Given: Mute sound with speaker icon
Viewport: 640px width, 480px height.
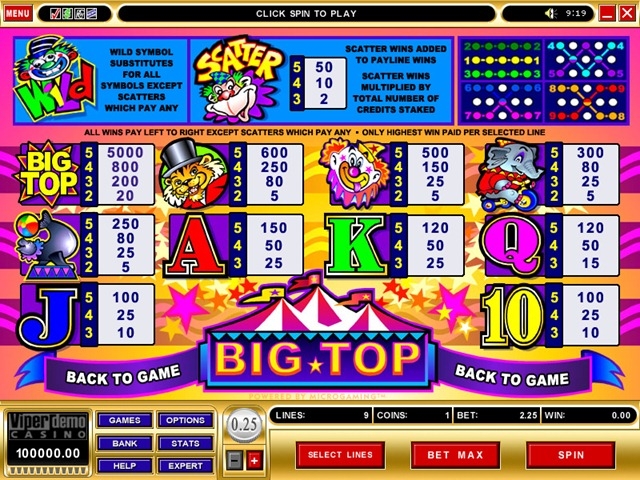Looking at the screenshot, I should click(x=551, y=13).
